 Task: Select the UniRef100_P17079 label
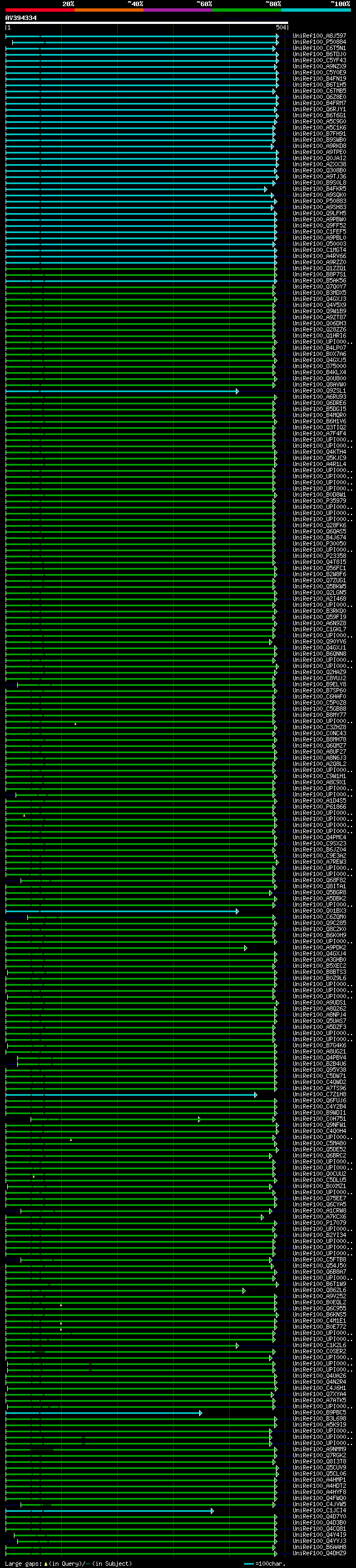click(319, 1223)
